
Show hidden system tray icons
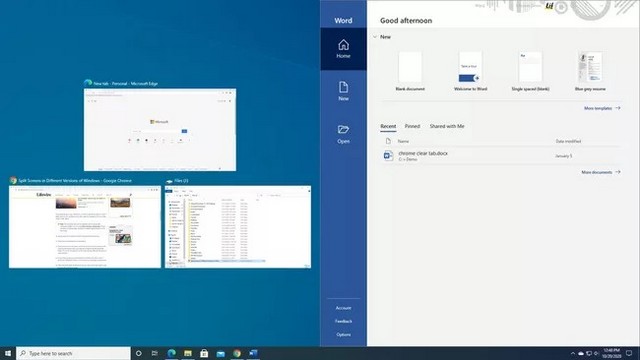click(x=573, y=353)
